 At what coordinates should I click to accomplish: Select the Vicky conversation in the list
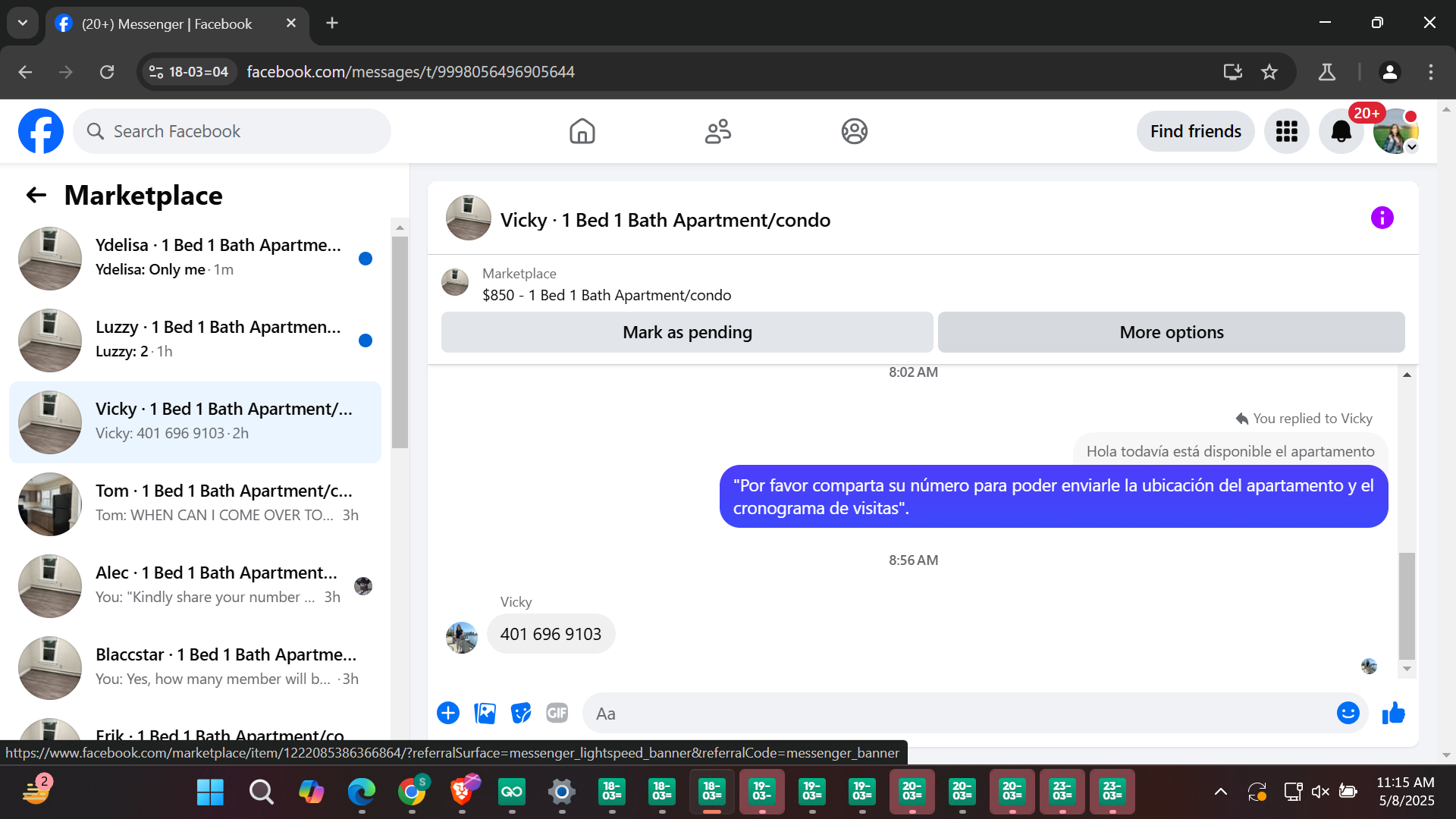195,422
